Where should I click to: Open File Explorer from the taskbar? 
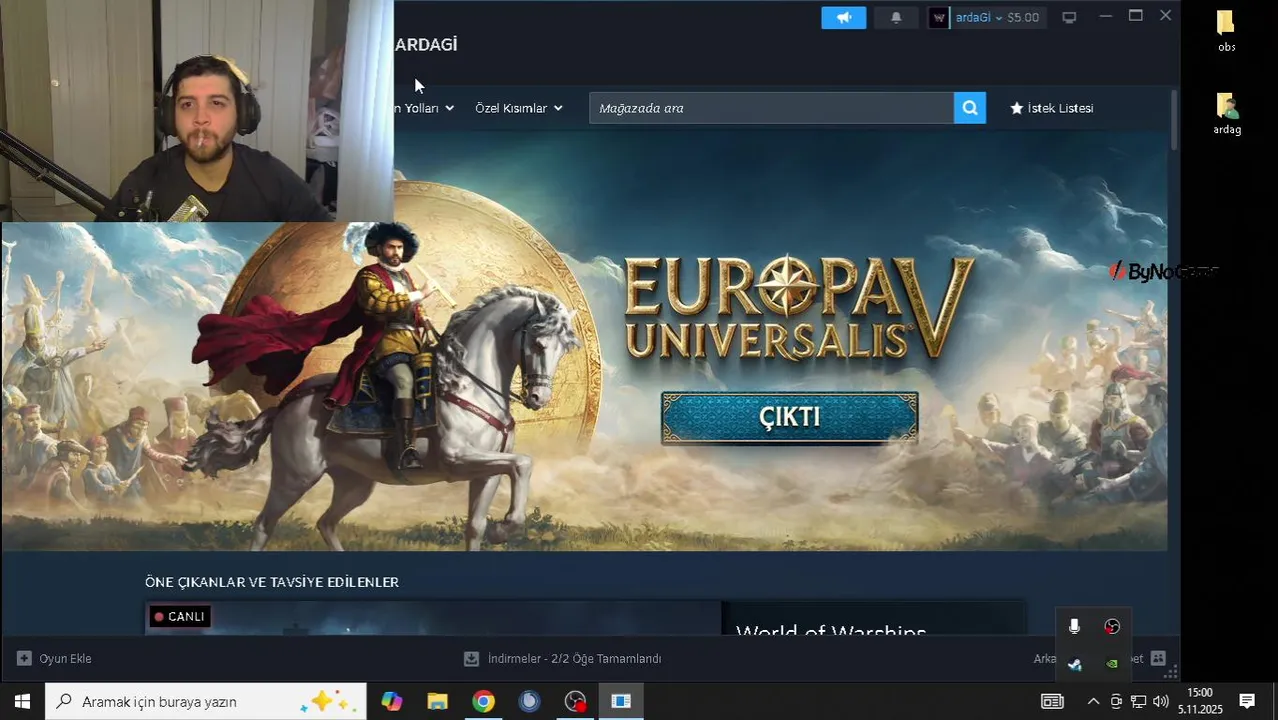[x=437, y=701]
